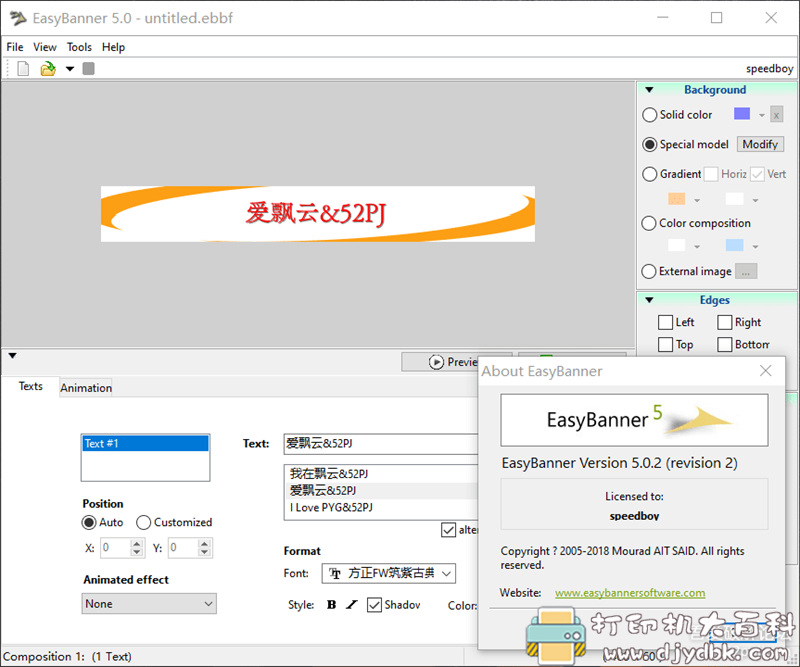Open the dropdown arrow beside the open icon
Viewport: 800px width, 667px height.
70,68
